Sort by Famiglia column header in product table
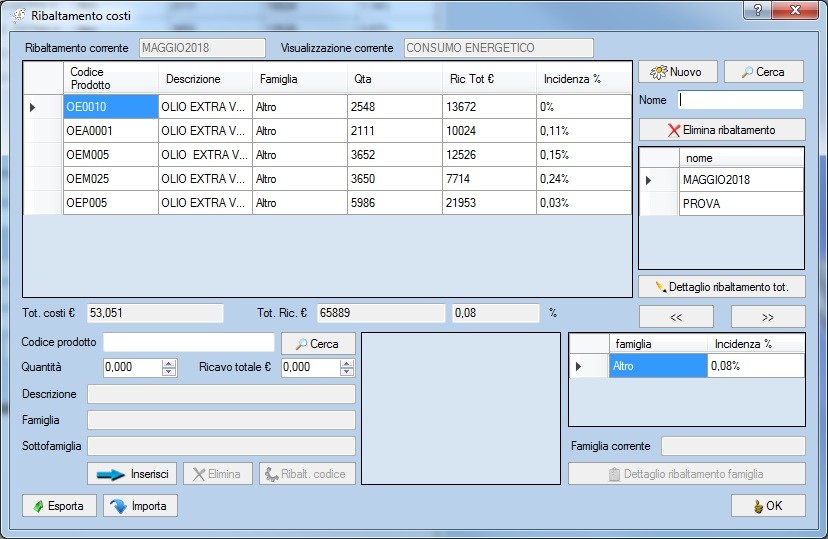 pos(299,78)
